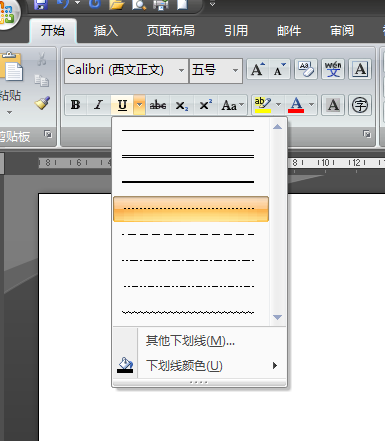The image size is (385, 441).
Task: Open the Undo history dropdown arrow
Action: click(x=77, y=3)
